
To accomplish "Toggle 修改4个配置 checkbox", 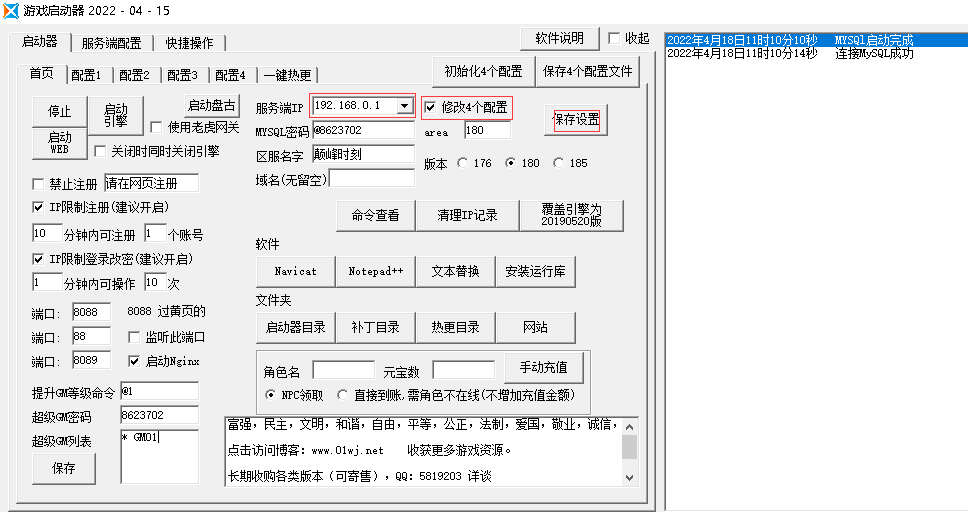I will [x=430, y=107].
